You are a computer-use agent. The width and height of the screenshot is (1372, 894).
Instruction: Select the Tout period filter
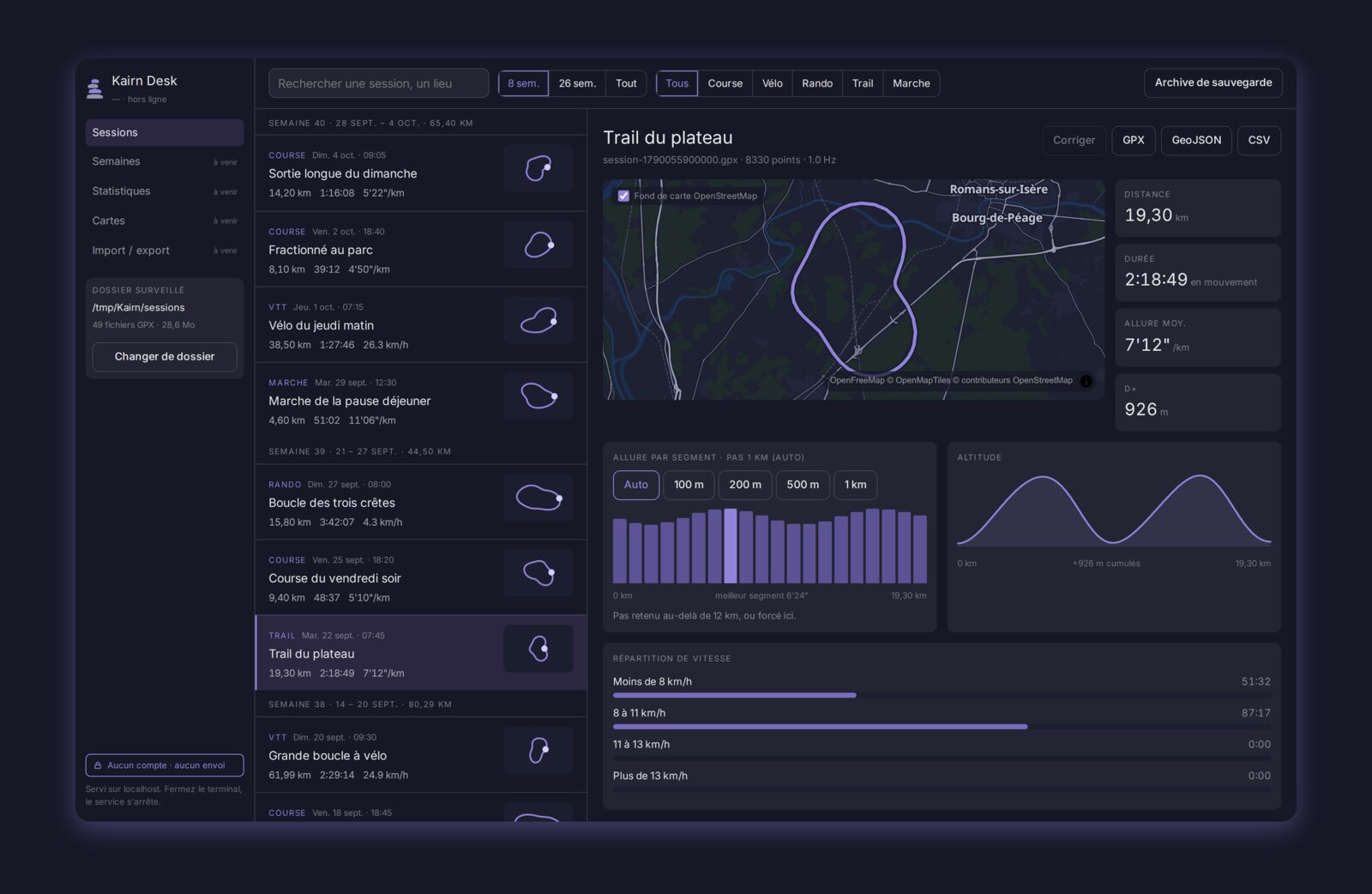626,83
